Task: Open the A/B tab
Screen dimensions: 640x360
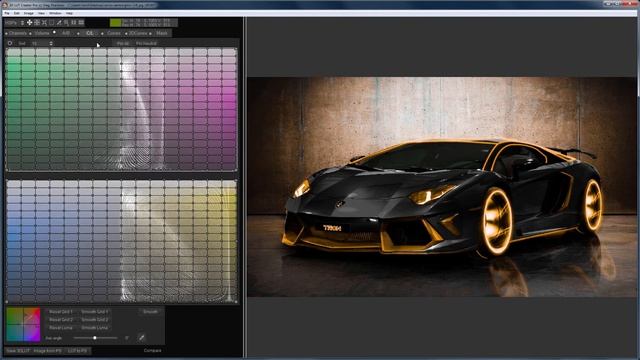Action: pos(66,33)
